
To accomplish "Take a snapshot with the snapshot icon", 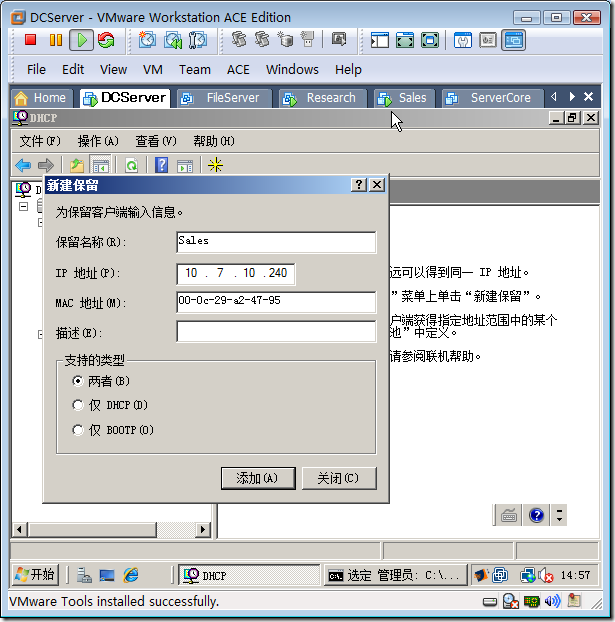I will [x=147, y=40].
